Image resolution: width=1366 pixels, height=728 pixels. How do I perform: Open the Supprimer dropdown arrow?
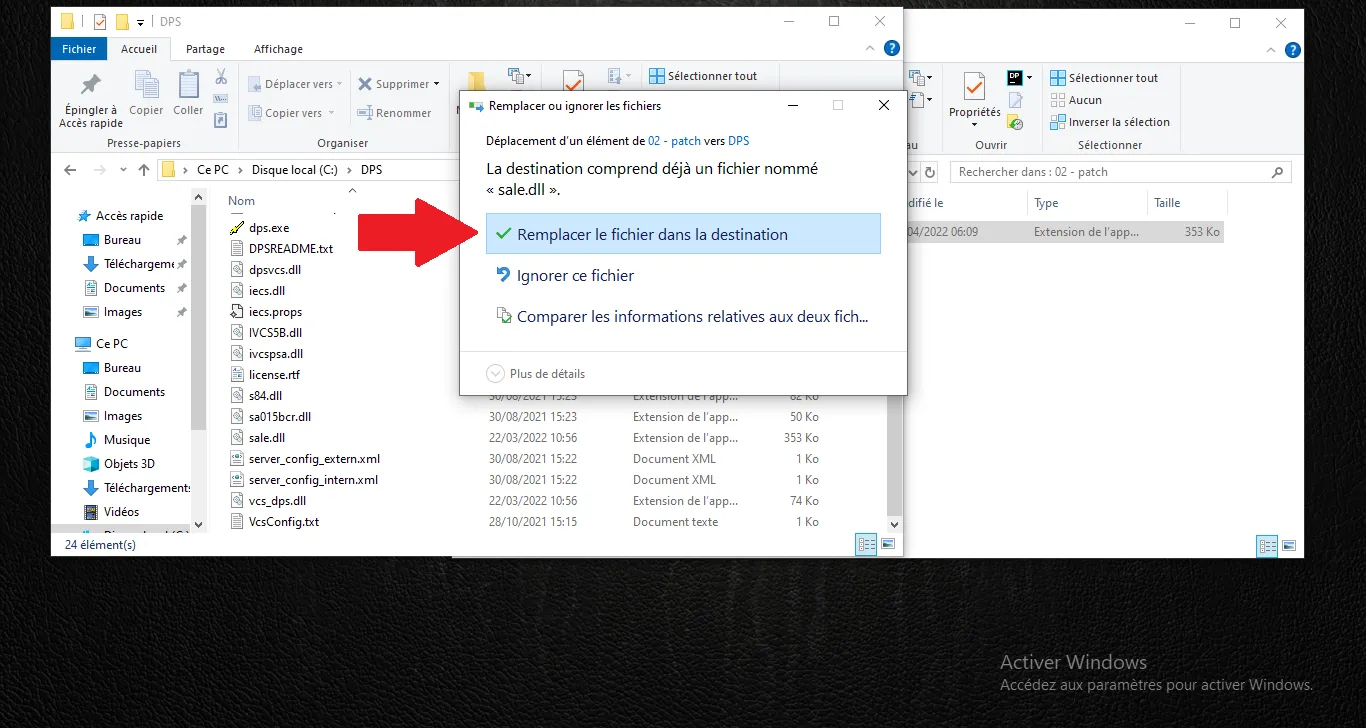click(437, 85)
